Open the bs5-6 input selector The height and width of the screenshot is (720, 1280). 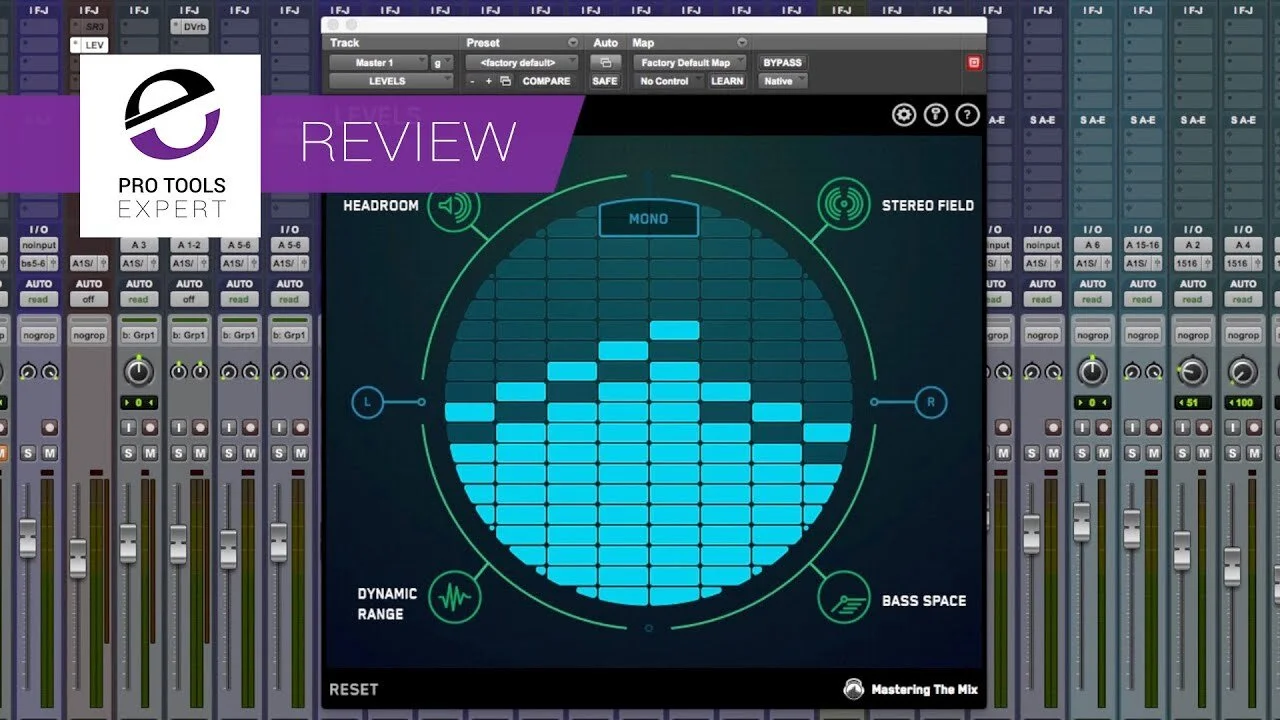[38, 263]
